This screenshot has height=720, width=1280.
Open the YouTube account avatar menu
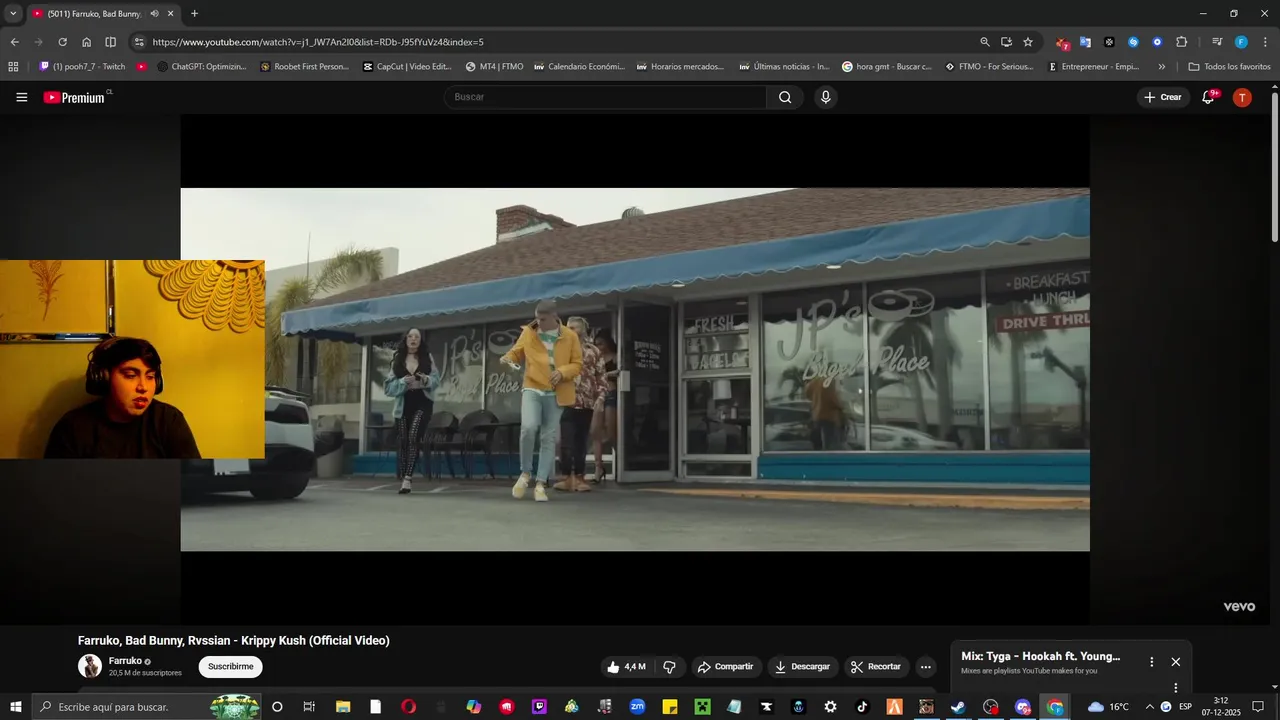point(1242,97)
